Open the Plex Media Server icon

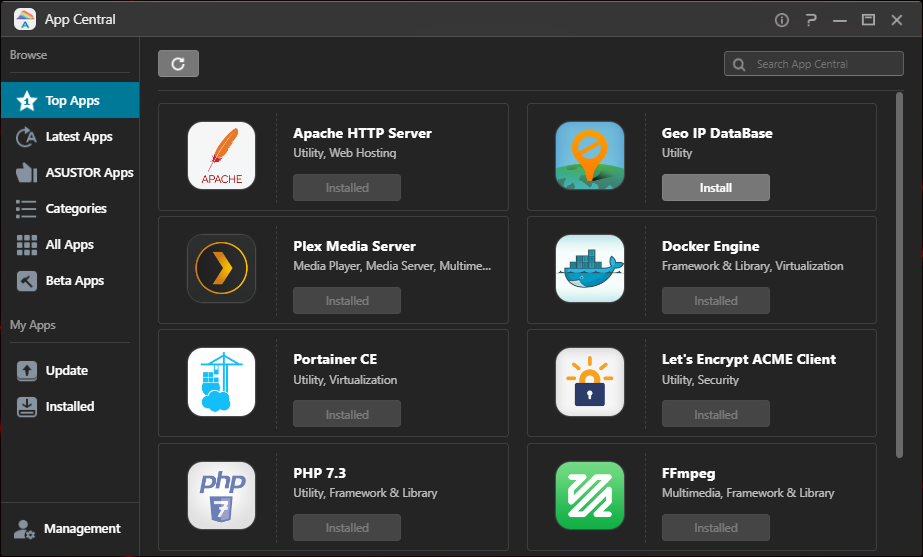221,268
